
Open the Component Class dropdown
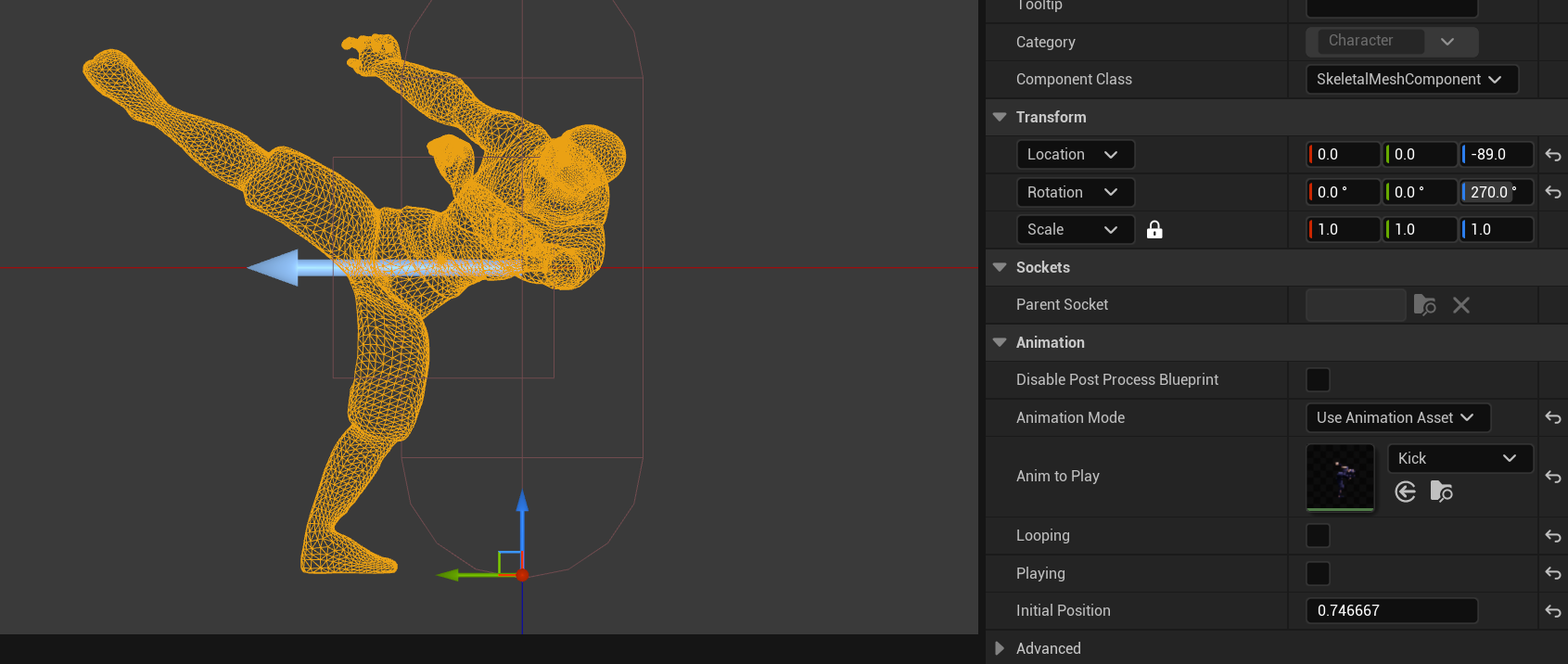click(1411, 80)
